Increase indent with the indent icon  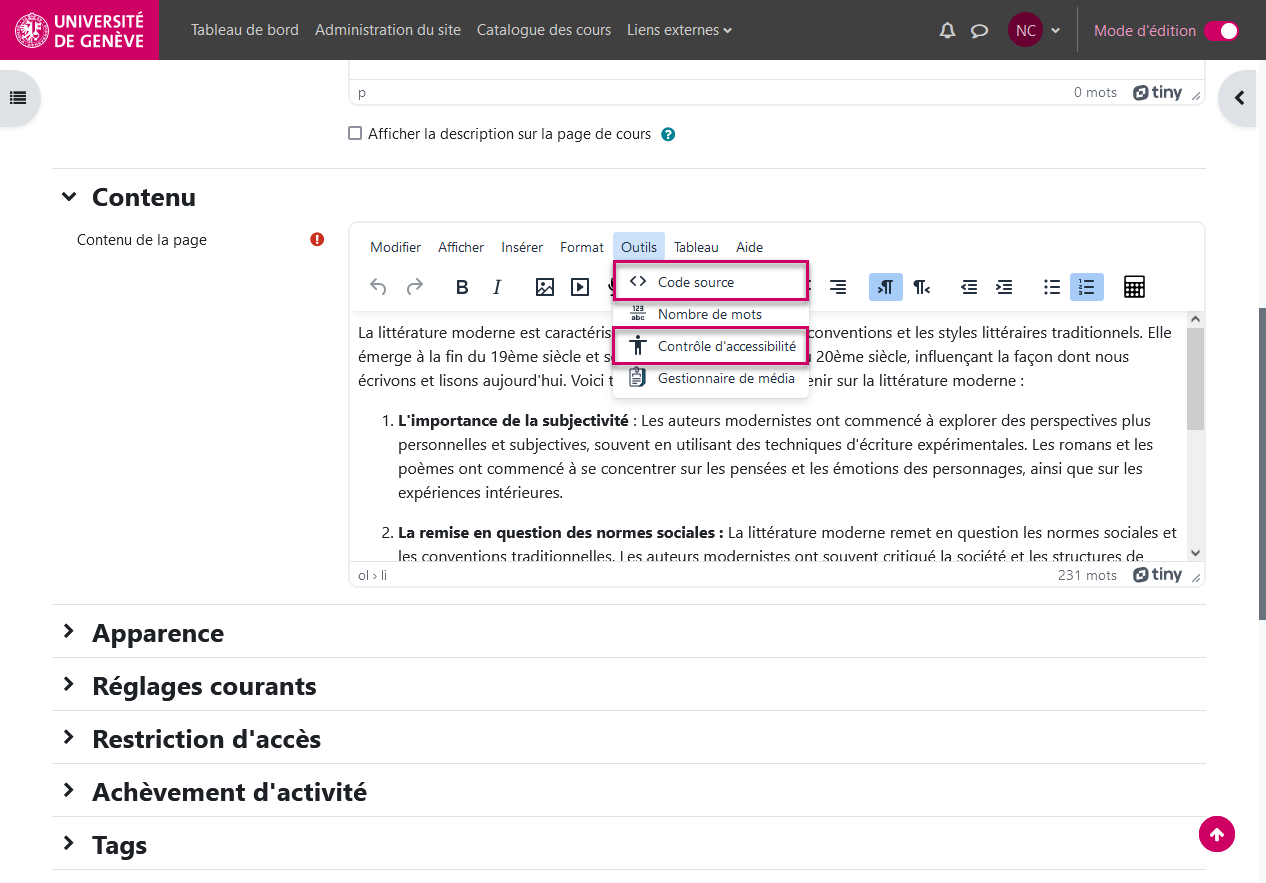pyautogui.click(x=1004, y=288)
